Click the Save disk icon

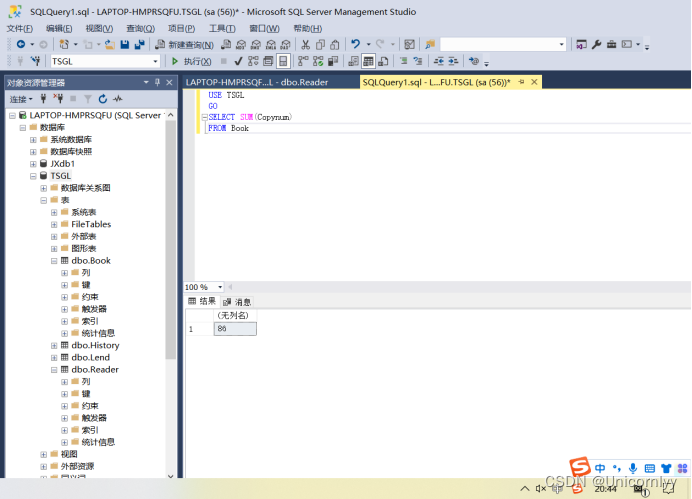pos(124,44)
